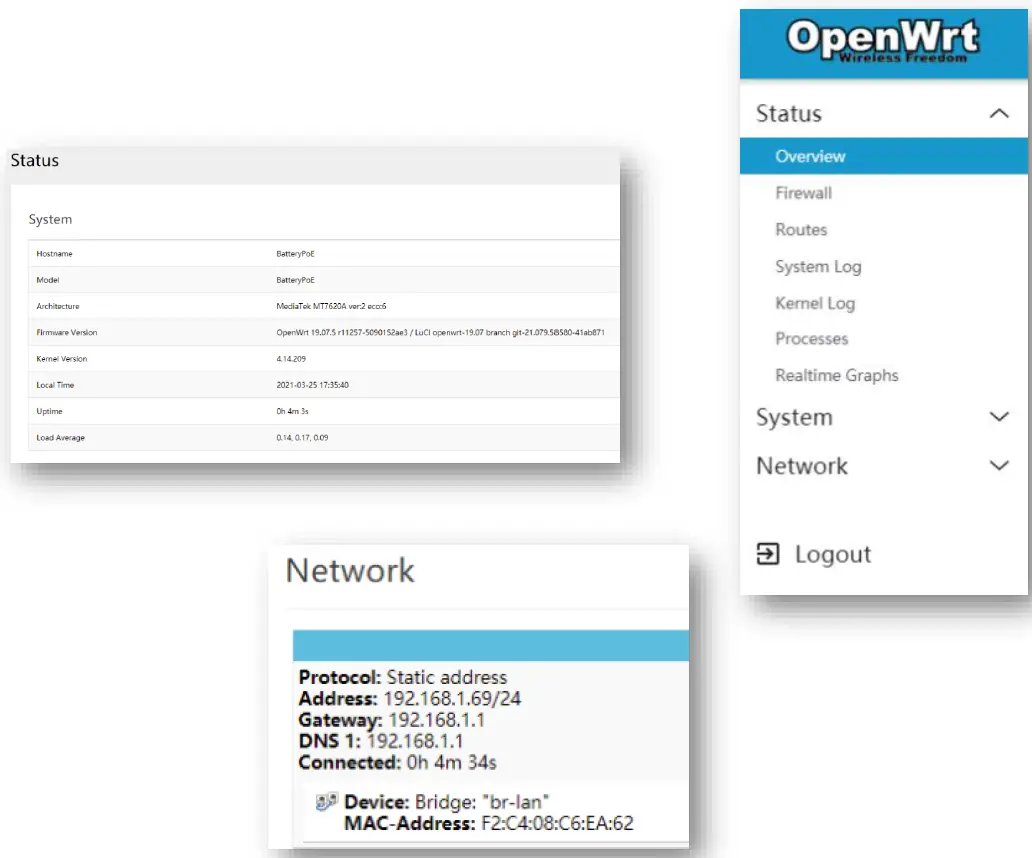This screenshot has width=1032, height=858.
Task: Open the Kernel Log page
Action: point(815,303)
